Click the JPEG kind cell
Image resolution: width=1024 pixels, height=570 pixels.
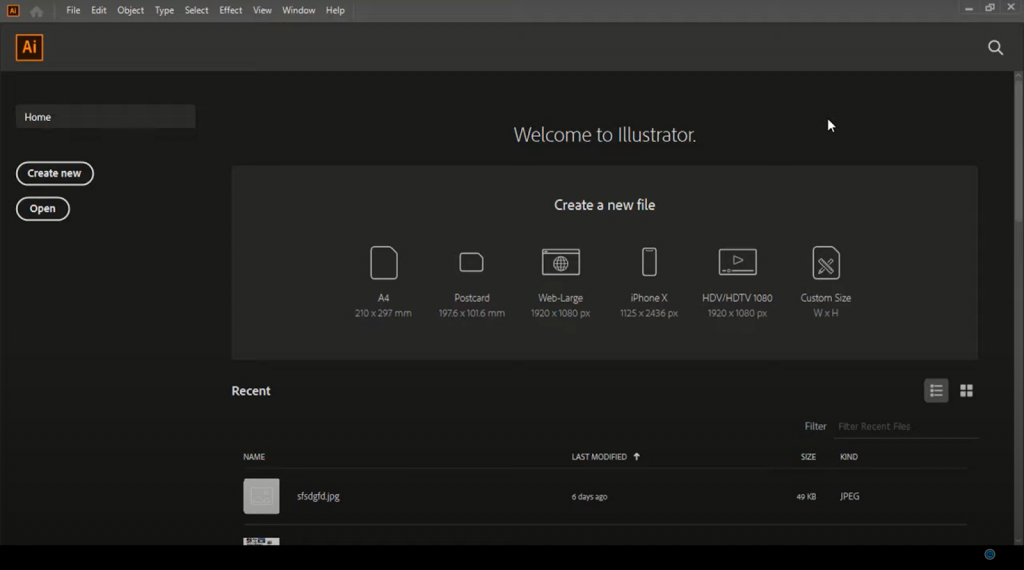850,496
